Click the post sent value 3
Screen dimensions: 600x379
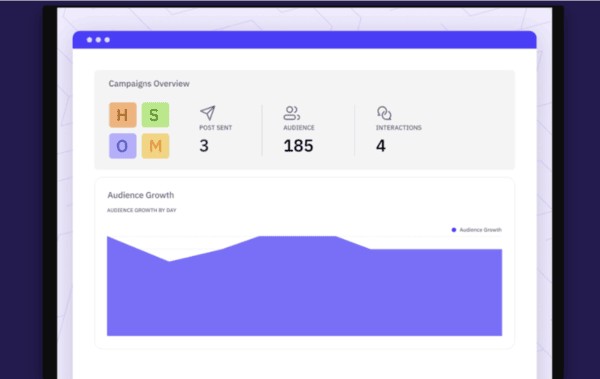[x=204, y=146]
